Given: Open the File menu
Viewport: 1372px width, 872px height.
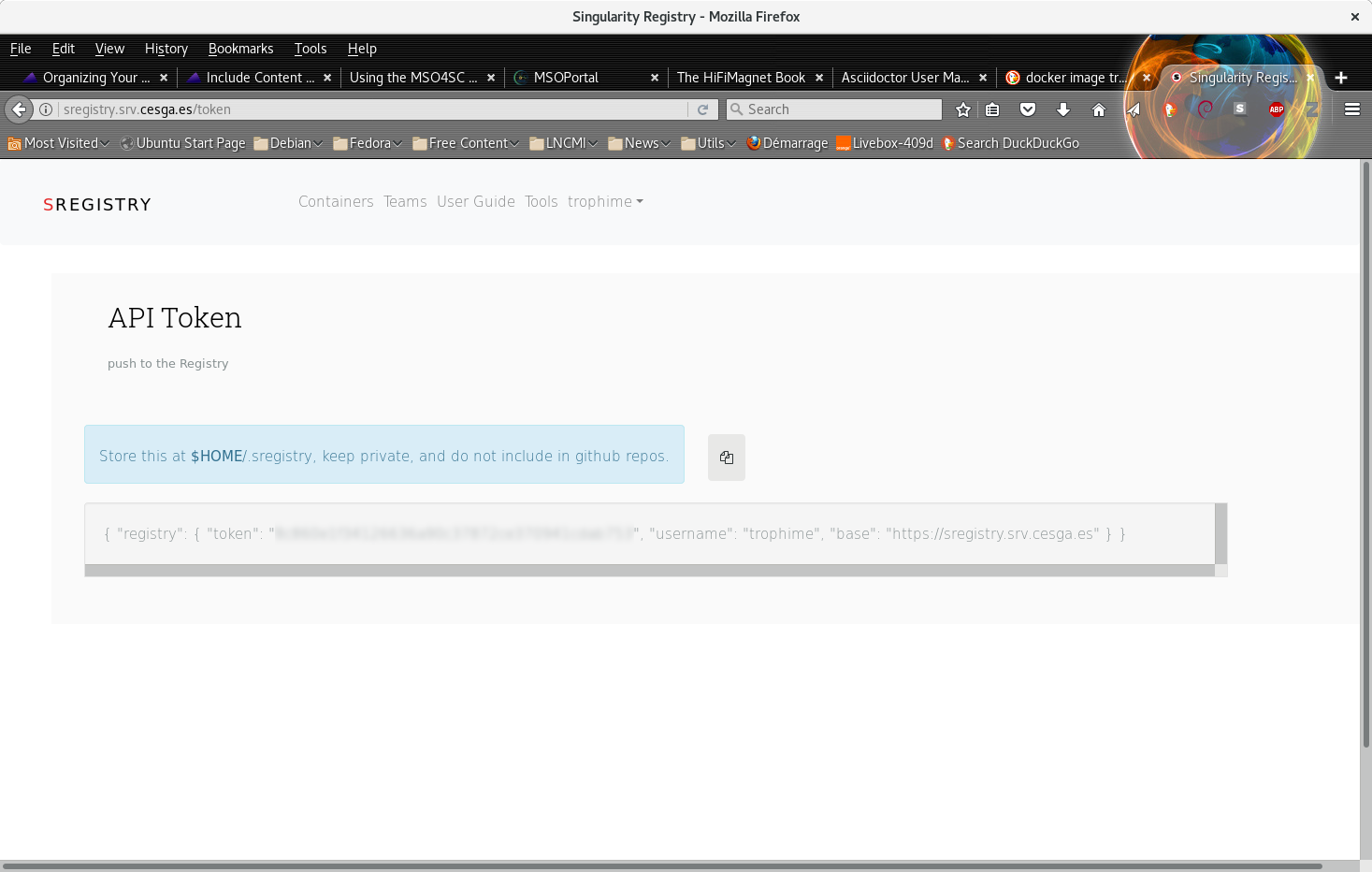Looking at the screenshot, I should [x=21, y=49].
